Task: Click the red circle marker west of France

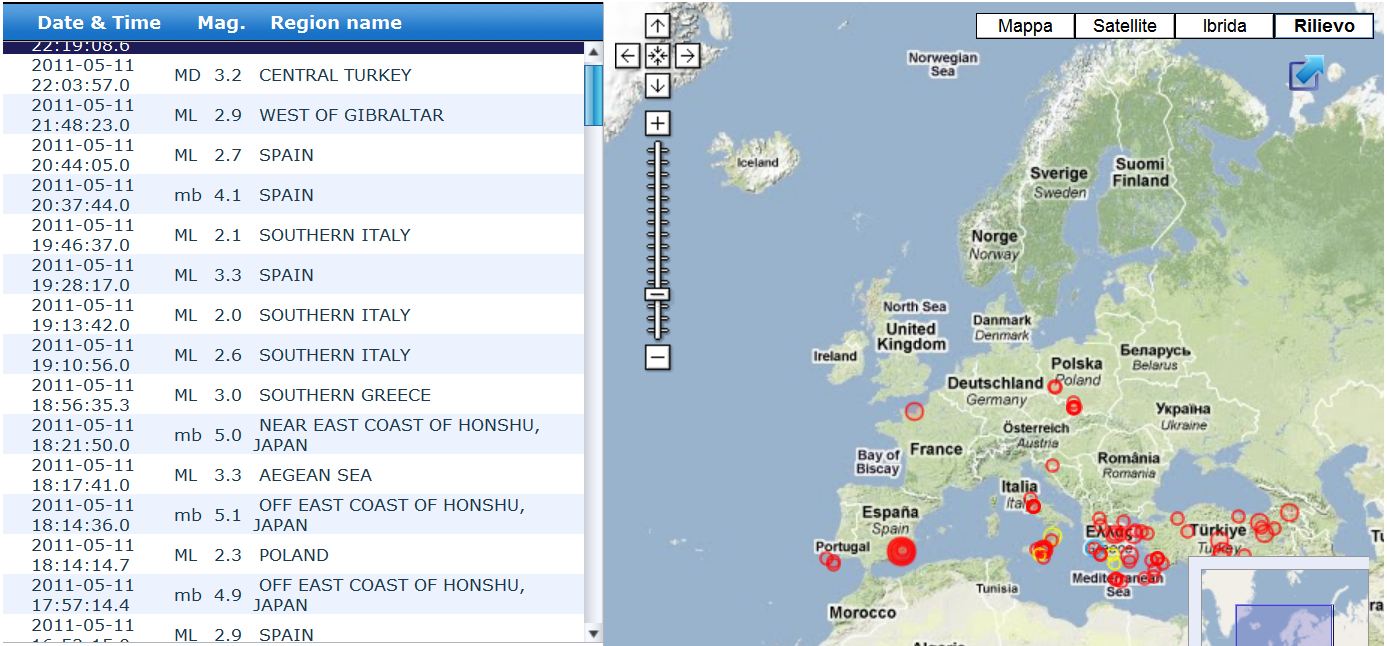Action: pos(914,411)
